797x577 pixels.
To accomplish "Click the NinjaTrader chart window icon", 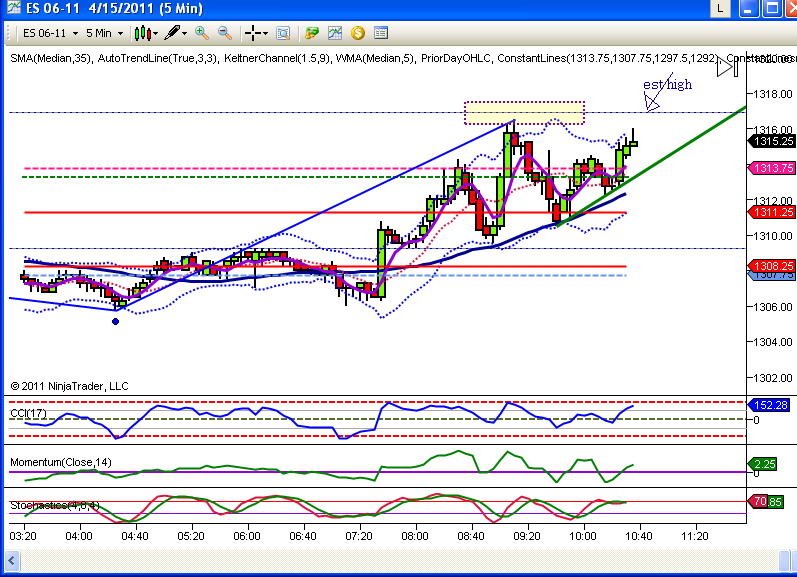I will [x=14, y=8].
